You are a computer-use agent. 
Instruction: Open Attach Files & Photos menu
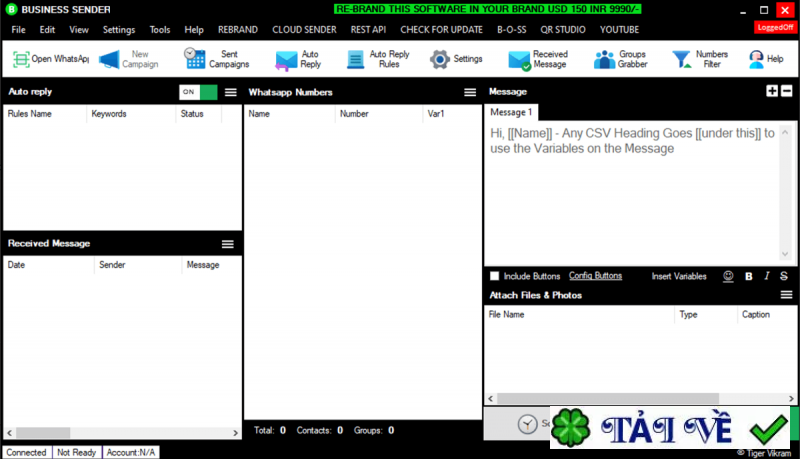click(x=786, y=295)
